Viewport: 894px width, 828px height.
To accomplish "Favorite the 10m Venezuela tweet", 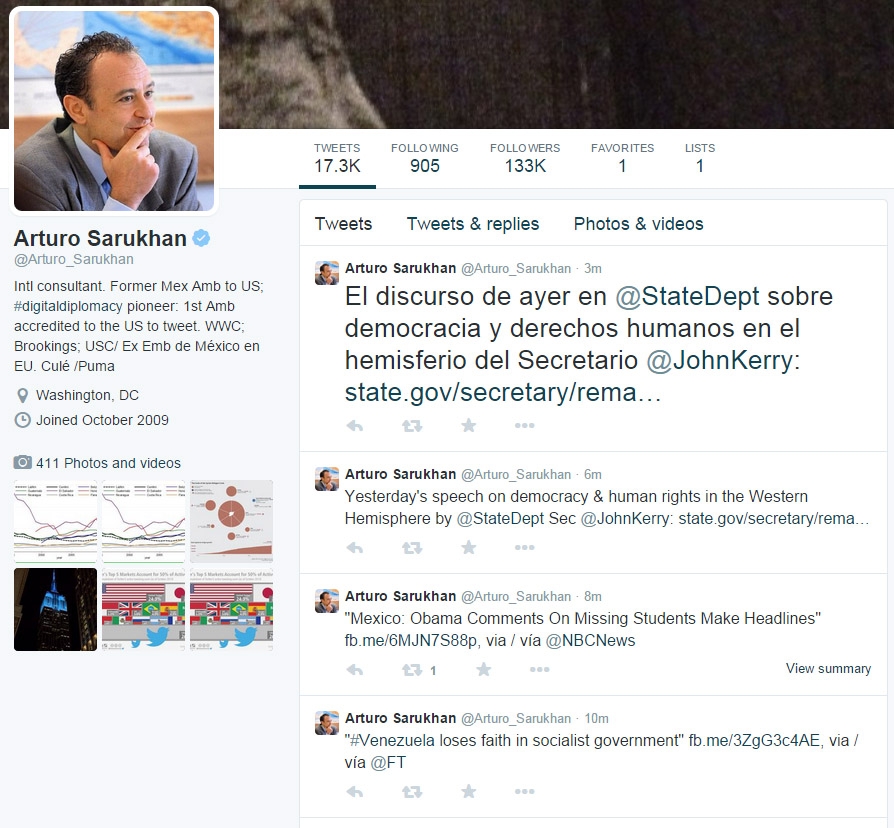I will point(469,792).
